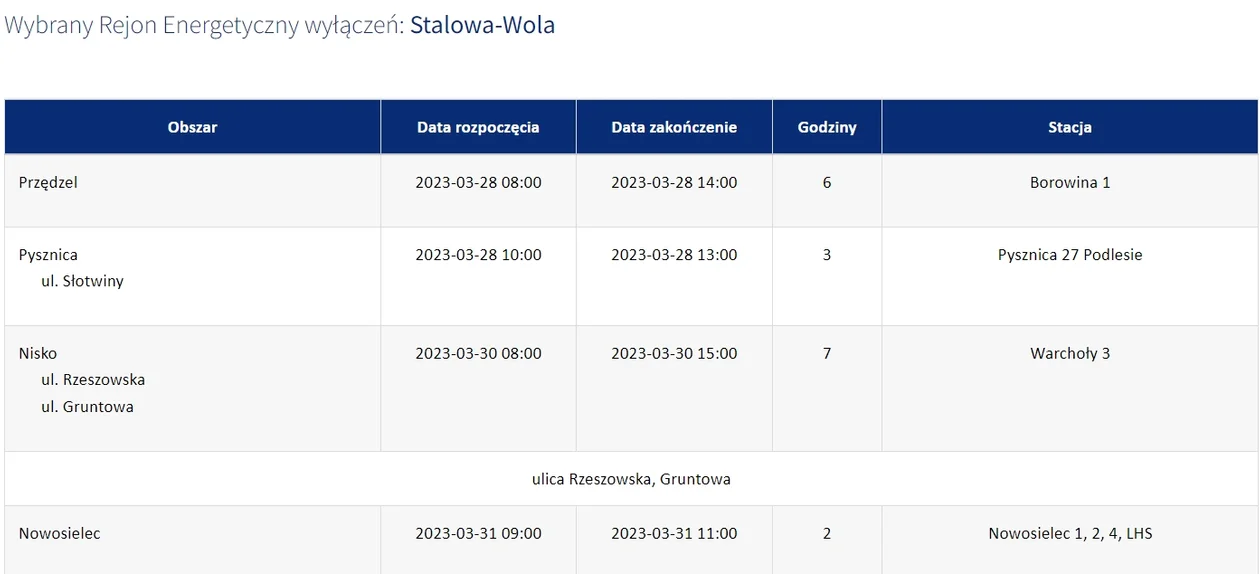Click the ul. Słotwiny street entry
The width and height of the screenshot is (1260, 574).
click(82, 281)
